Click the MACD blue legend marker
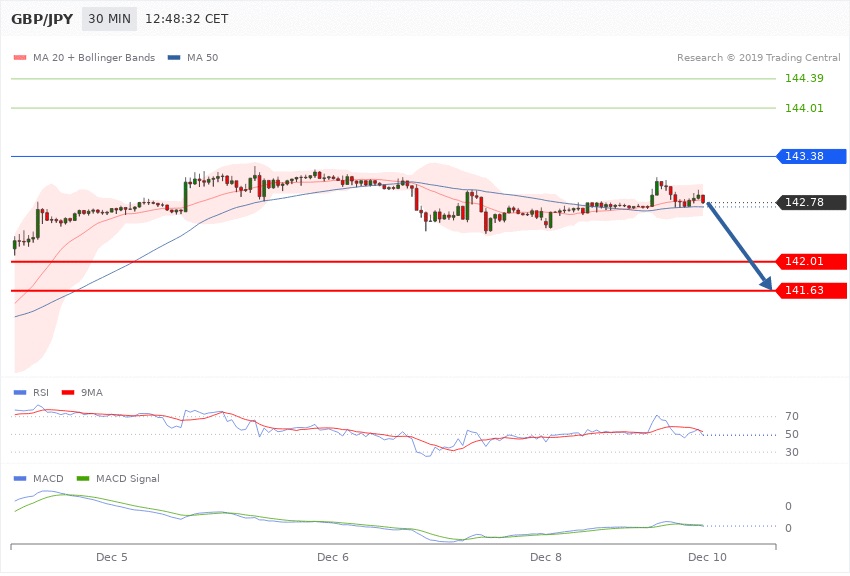This screenshot has height=576, width=850. [x=20, y=479]
